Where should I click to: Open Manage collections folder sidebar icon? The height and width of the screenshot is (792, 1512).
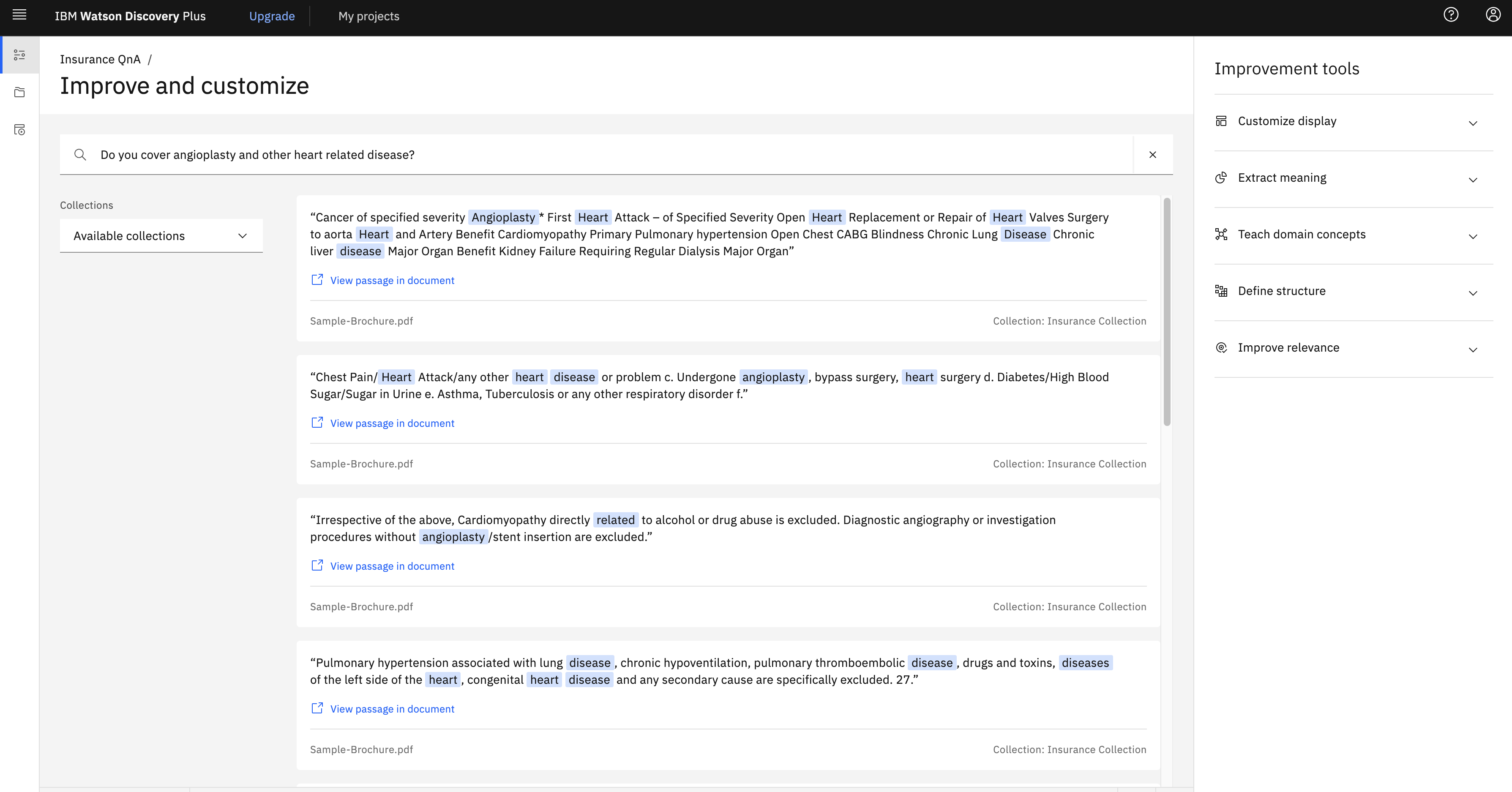point(20,92)
